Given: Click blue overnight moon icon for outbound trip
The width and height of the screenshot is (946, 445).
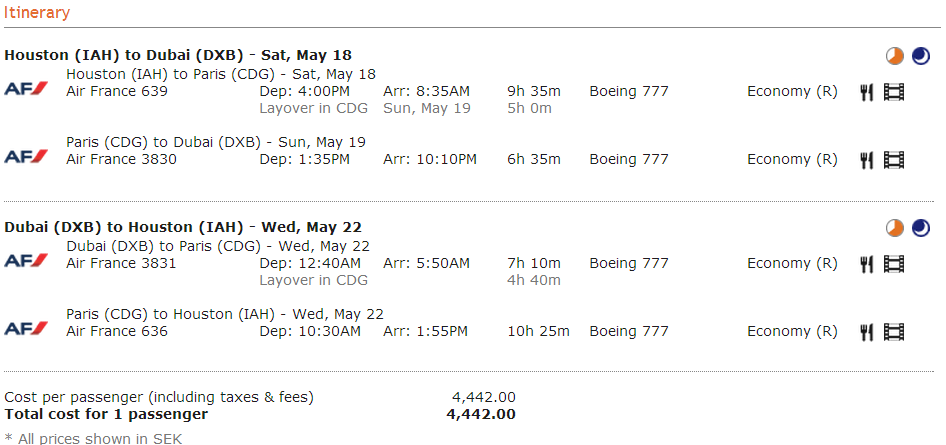Looking at the screenshot, I should [921, 56].
